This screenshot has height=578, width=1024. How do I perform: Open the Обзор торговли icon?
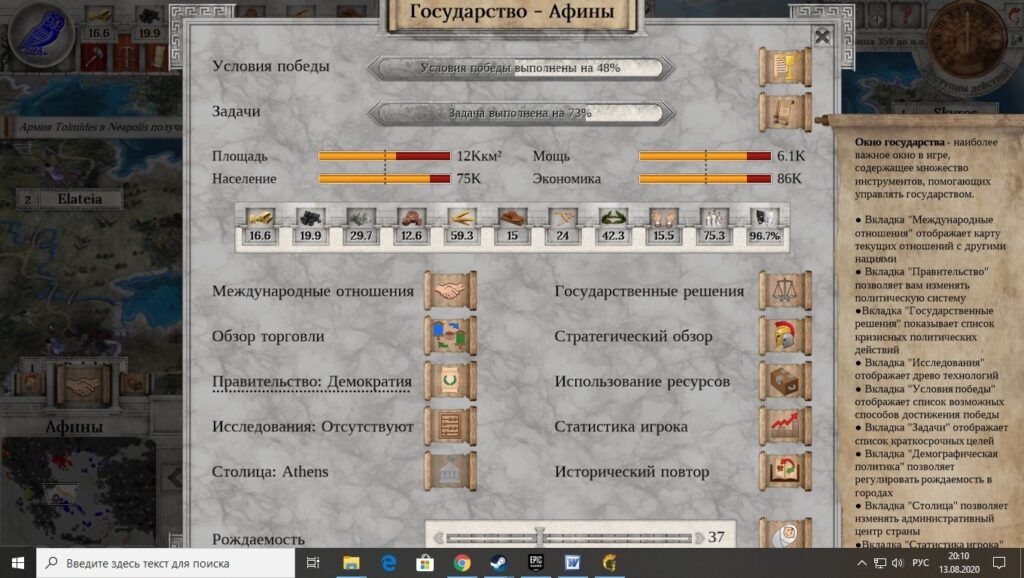pyautogui.click(x=450, y=336)
